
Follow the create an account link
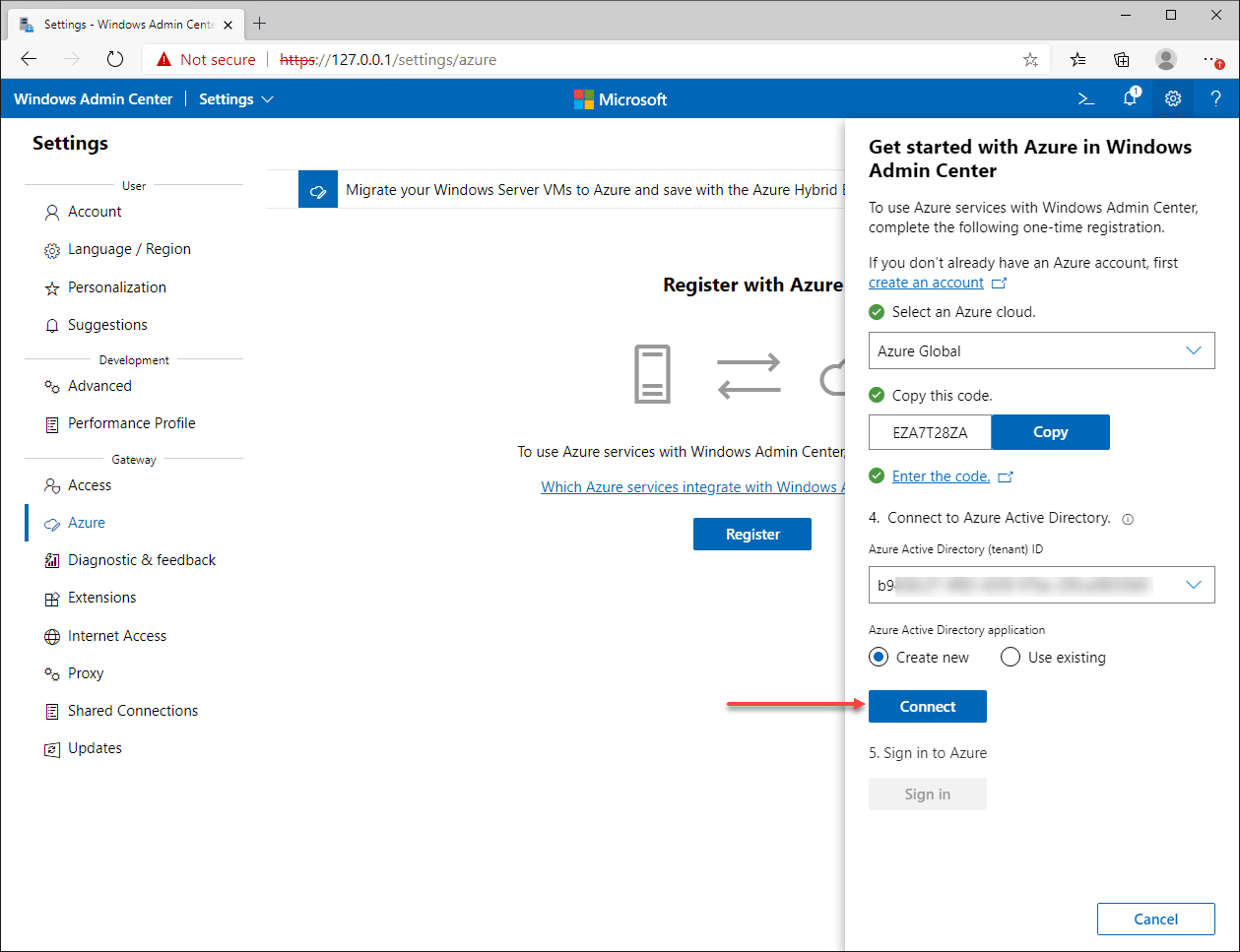click(926, 282)
